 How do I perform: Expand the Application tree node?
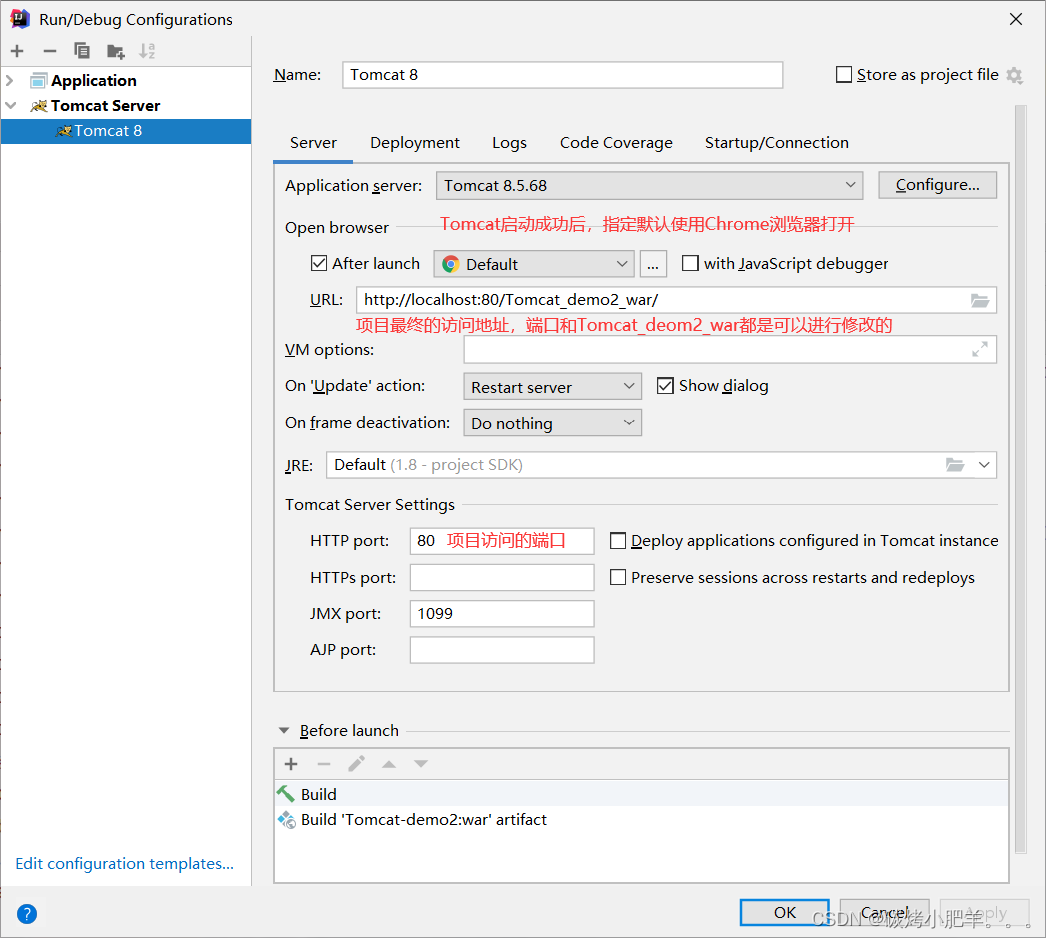point(10,81)
